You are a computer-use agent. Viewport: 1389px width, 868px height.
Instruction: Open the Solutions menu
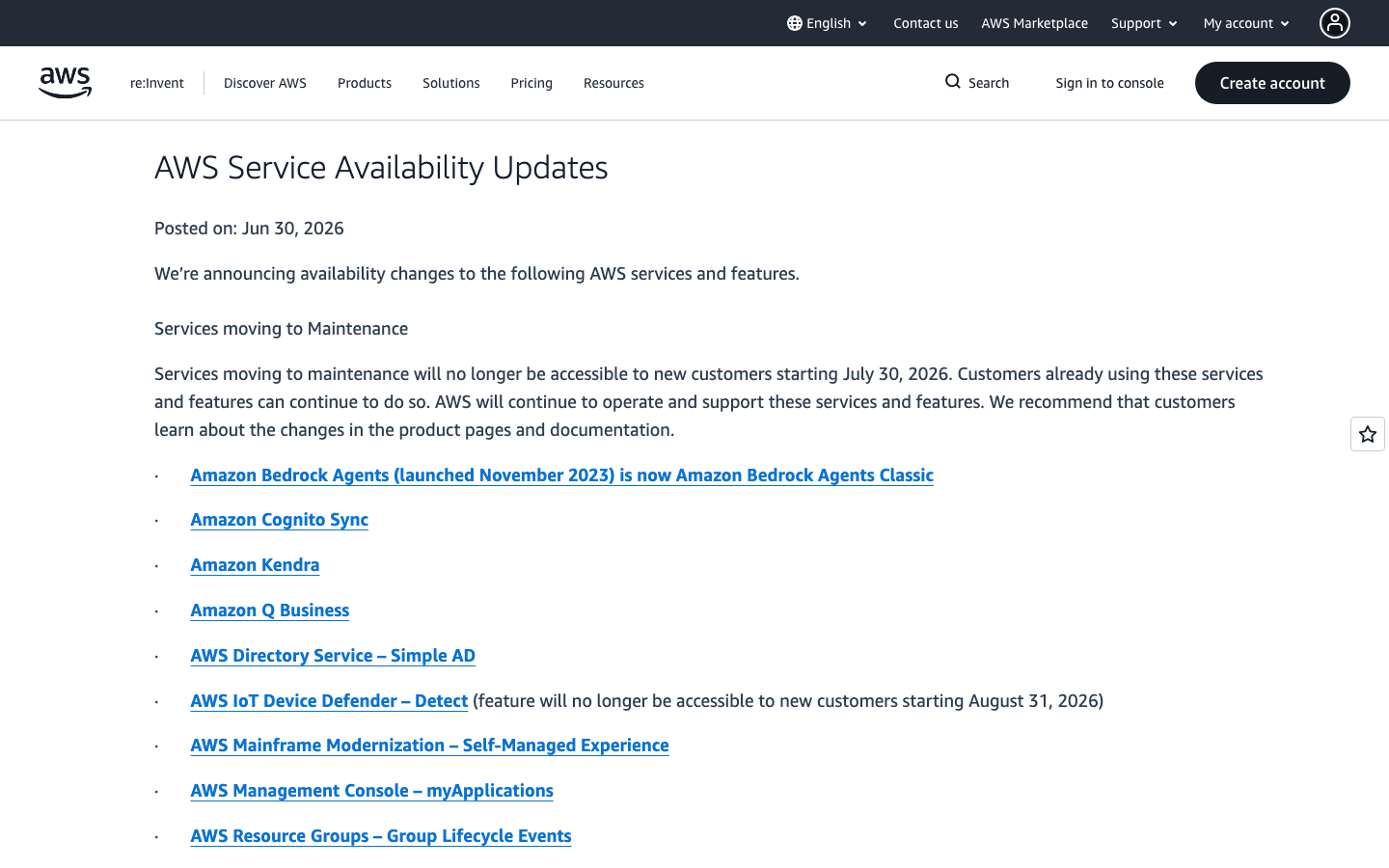pyautogui.click(x=451, y=83)
